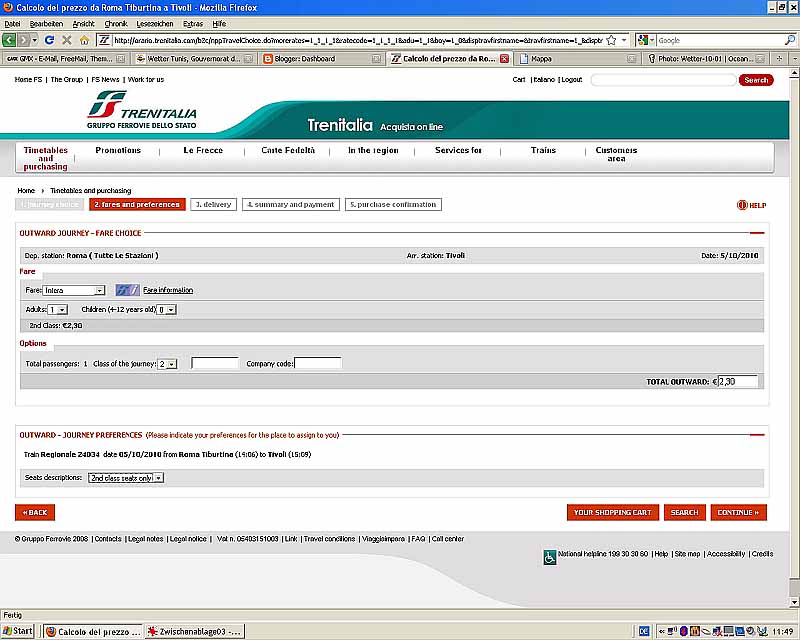Click the FAQ footer link

(x=418, y=539)
